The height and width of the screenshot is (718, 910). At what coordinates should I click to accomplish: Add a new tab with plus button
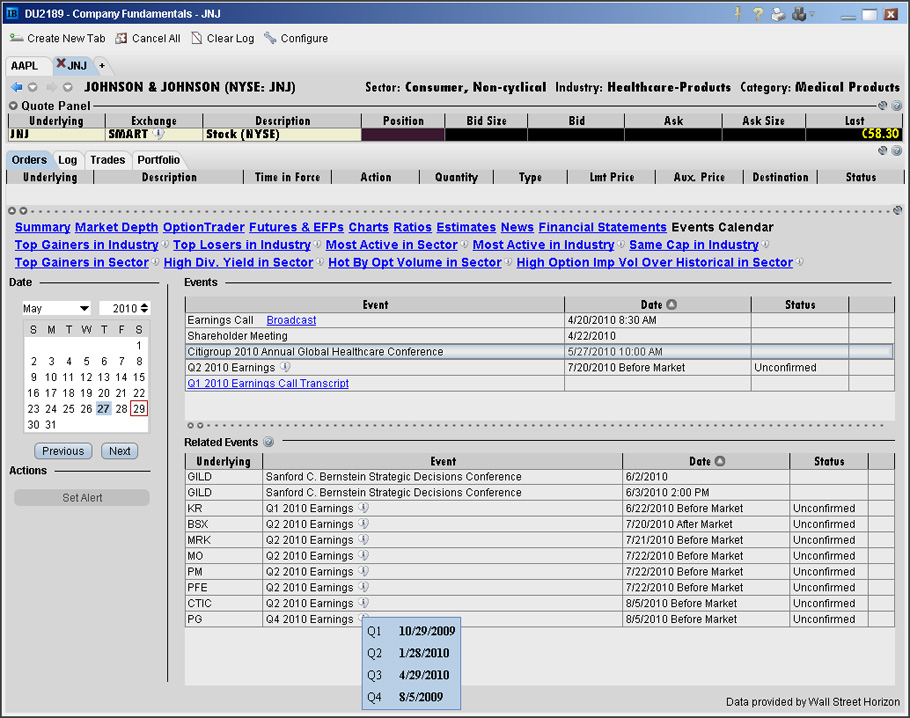102,66
